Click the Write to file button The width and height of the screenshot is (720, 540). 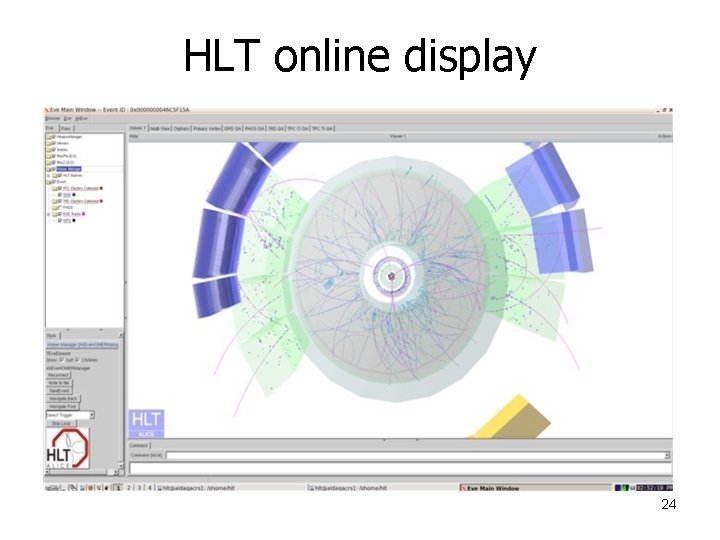coord(59,382)
